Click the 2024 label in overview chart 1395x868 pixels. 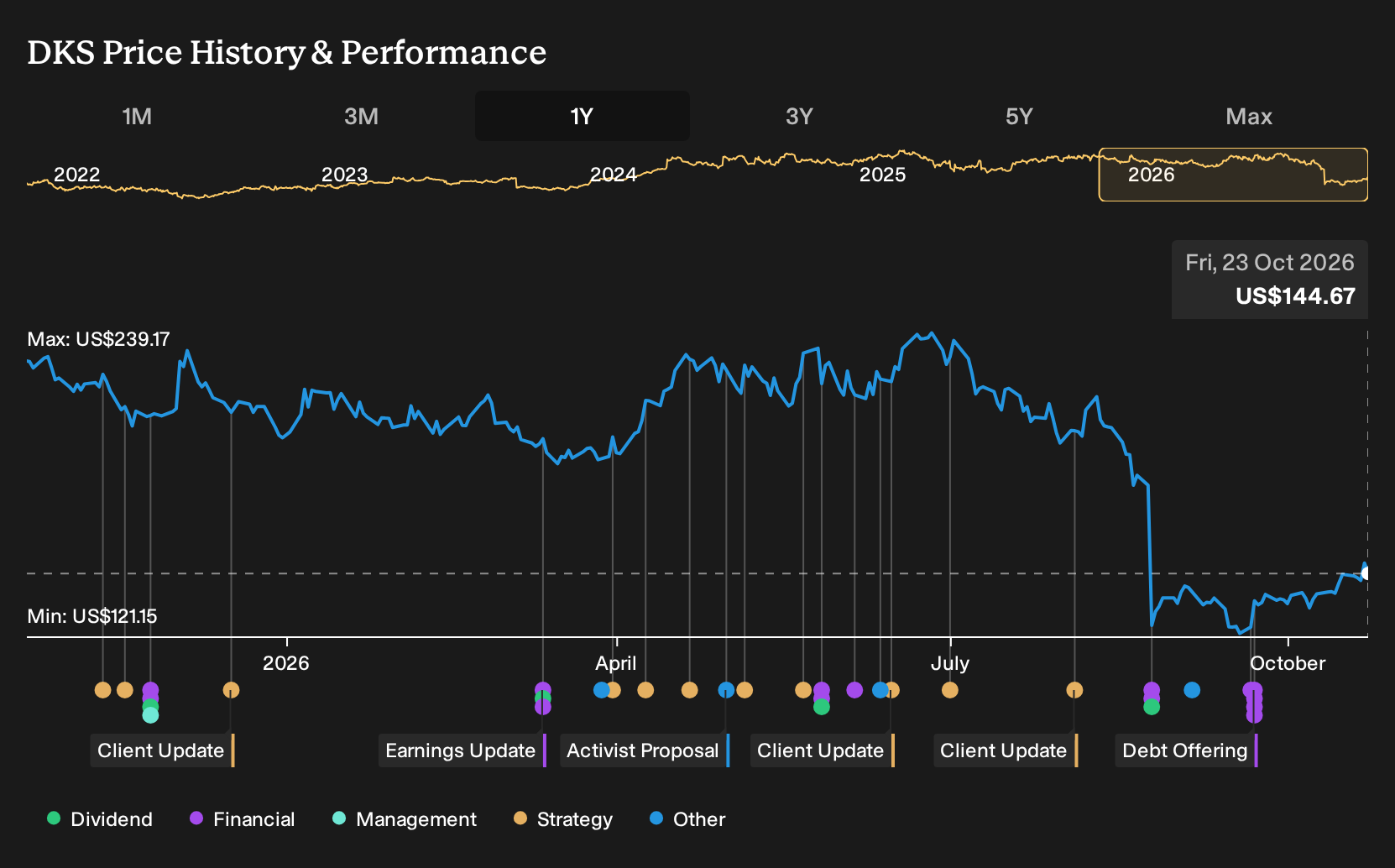pyautogui.click(x=614, y=175)
